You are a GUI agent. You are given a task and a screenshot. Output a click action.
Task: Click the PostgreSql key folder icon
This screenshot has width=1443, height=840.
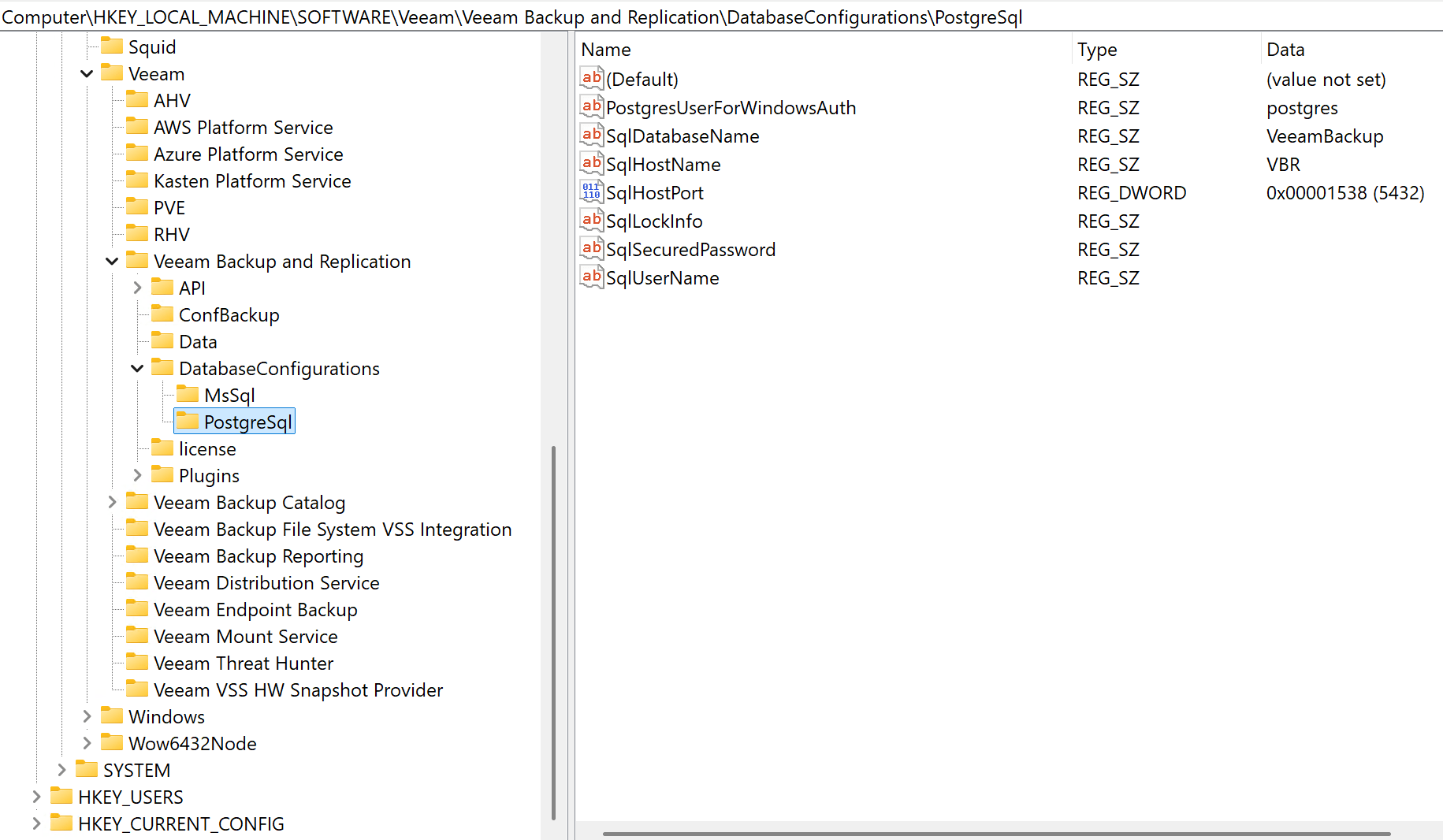click(188, 421)
